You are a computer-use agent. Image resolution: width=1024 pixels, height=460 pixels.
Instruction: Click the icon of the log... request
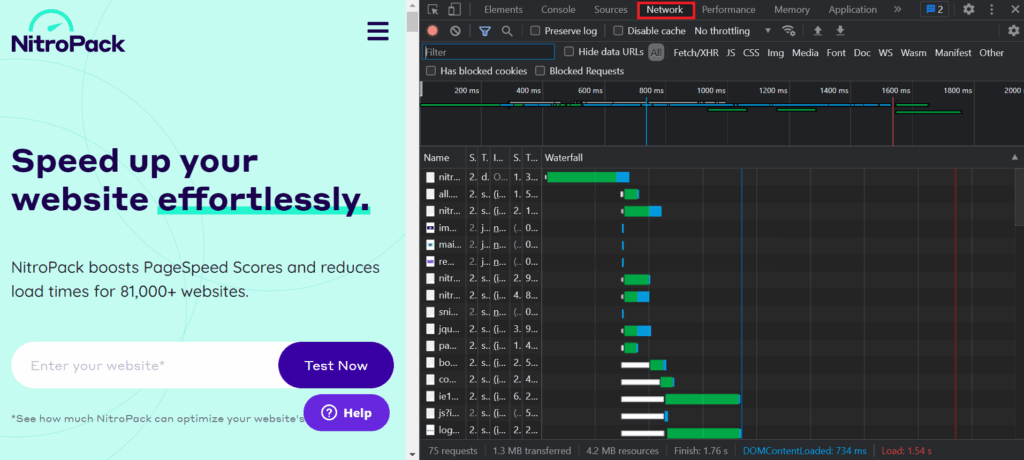click(430, 431)
